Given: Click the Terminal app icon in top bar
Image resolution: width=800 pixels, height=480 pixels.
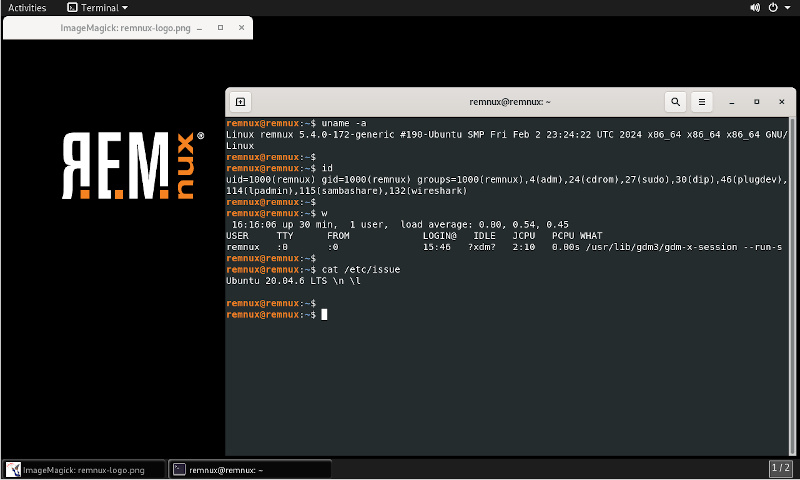Looking at the screenshot, I should [x=72, y=7].
